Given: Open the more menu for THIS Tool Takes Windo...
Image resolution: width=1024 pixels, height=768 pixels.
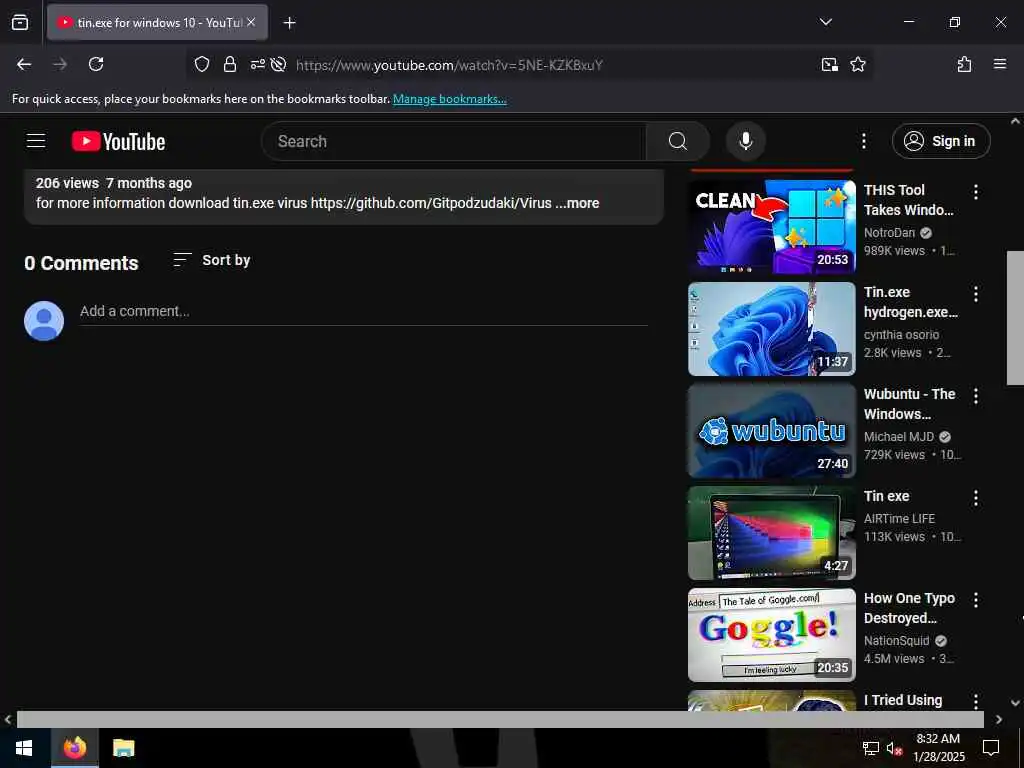Looking at the screenshot, I should click(976, 191).
